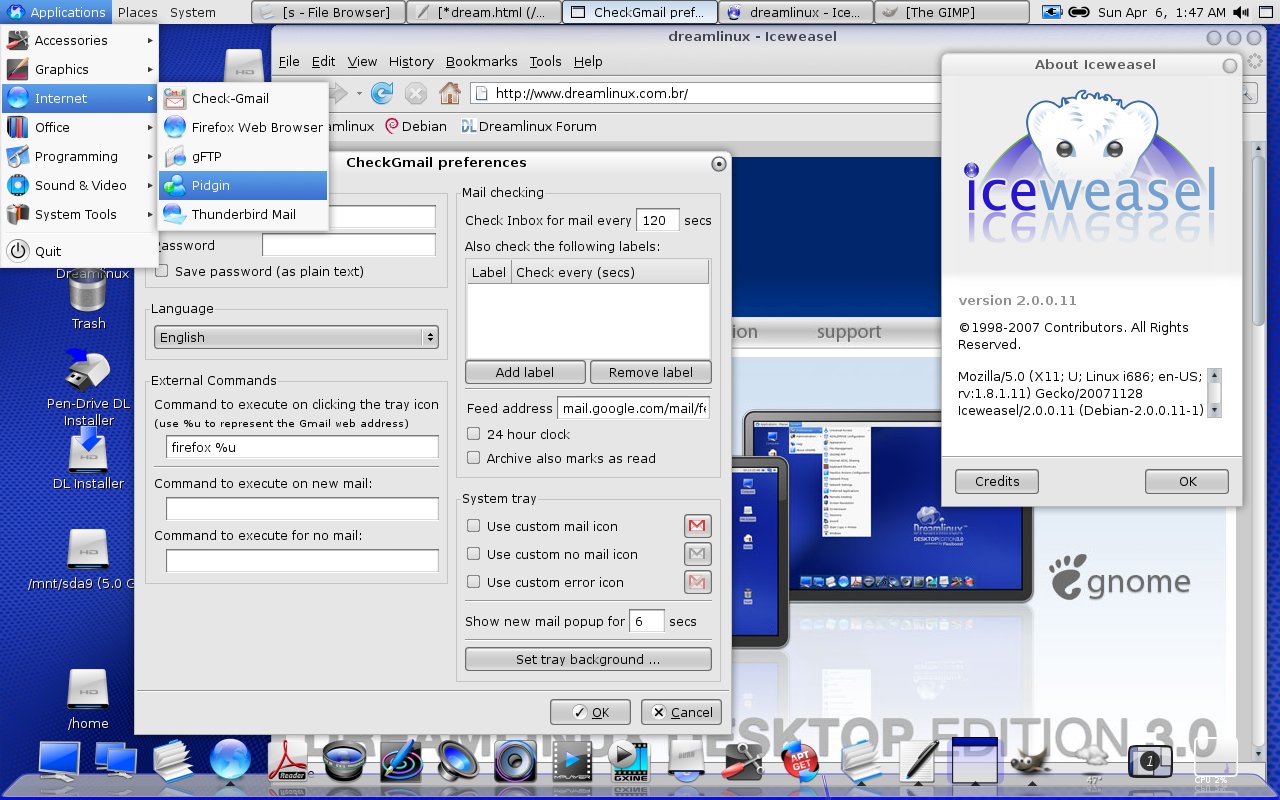Viewport: 1280px width, 800px height.
Task: Open the Places menu in the top panel
Action: pyautogui.click(x=137, y=12)
